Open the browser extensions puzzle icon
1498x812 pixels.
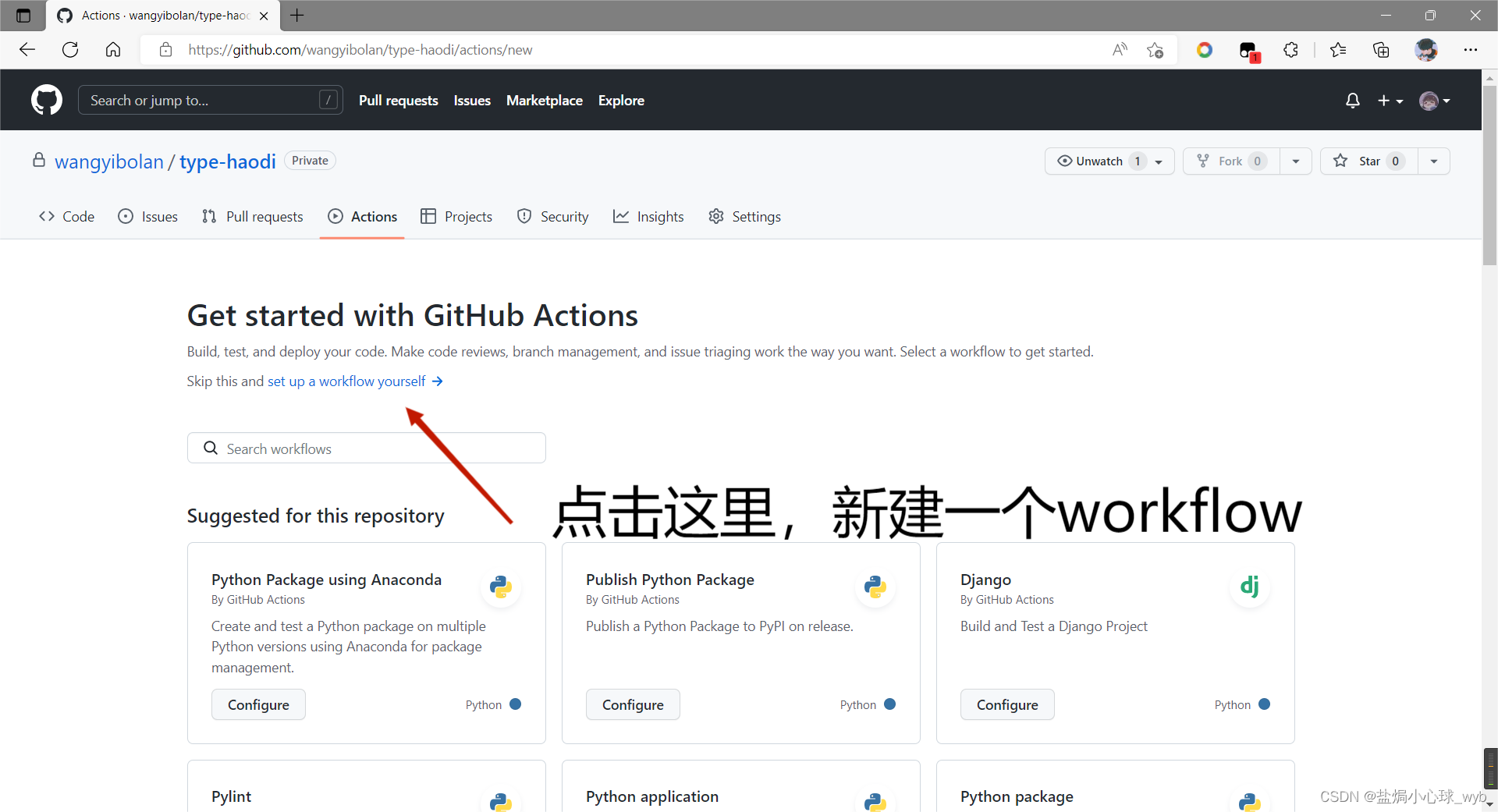pos(1291,50)
